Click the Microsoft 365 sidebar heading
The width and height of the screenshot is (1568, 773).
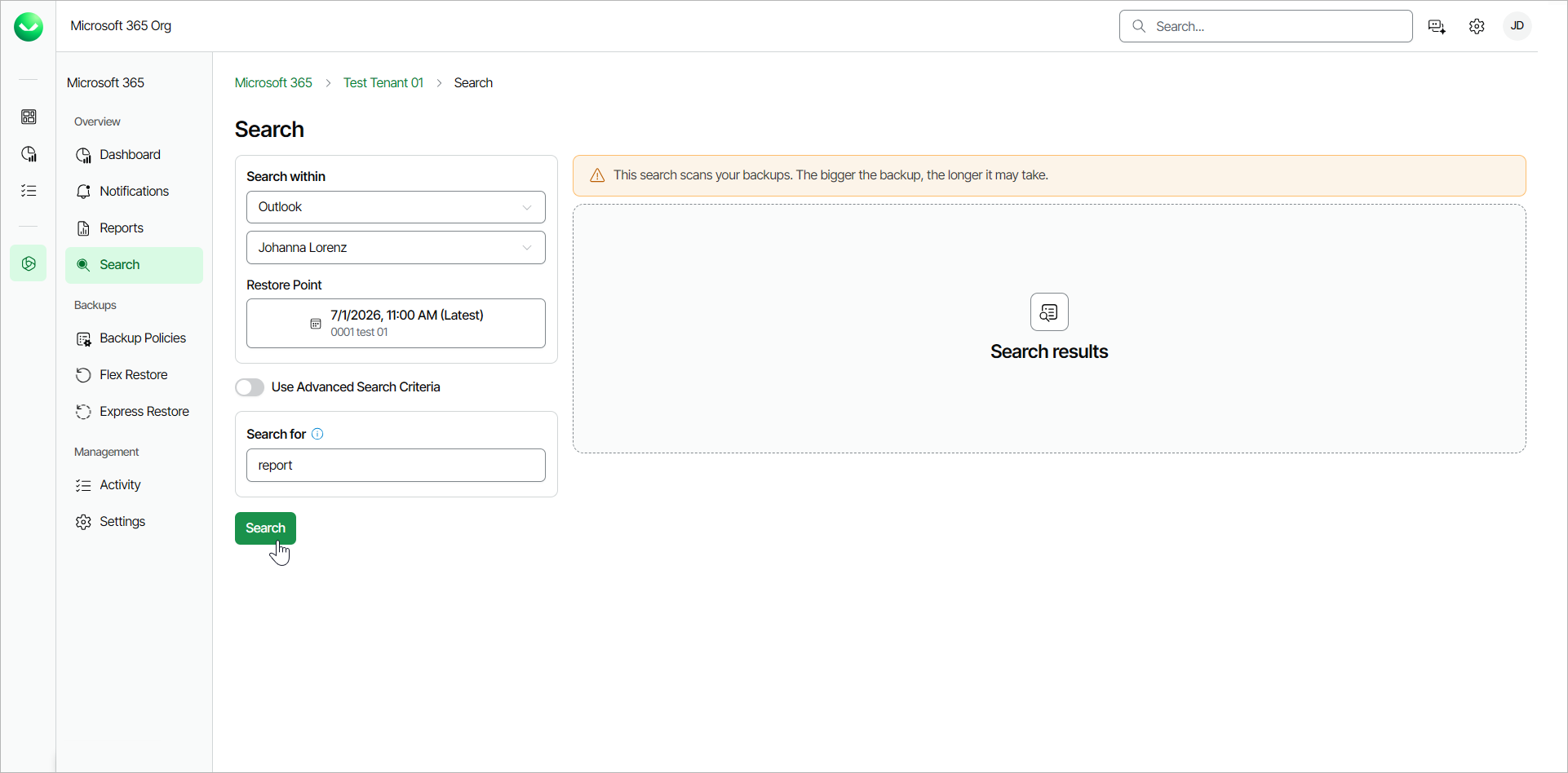tap(105, 83)
